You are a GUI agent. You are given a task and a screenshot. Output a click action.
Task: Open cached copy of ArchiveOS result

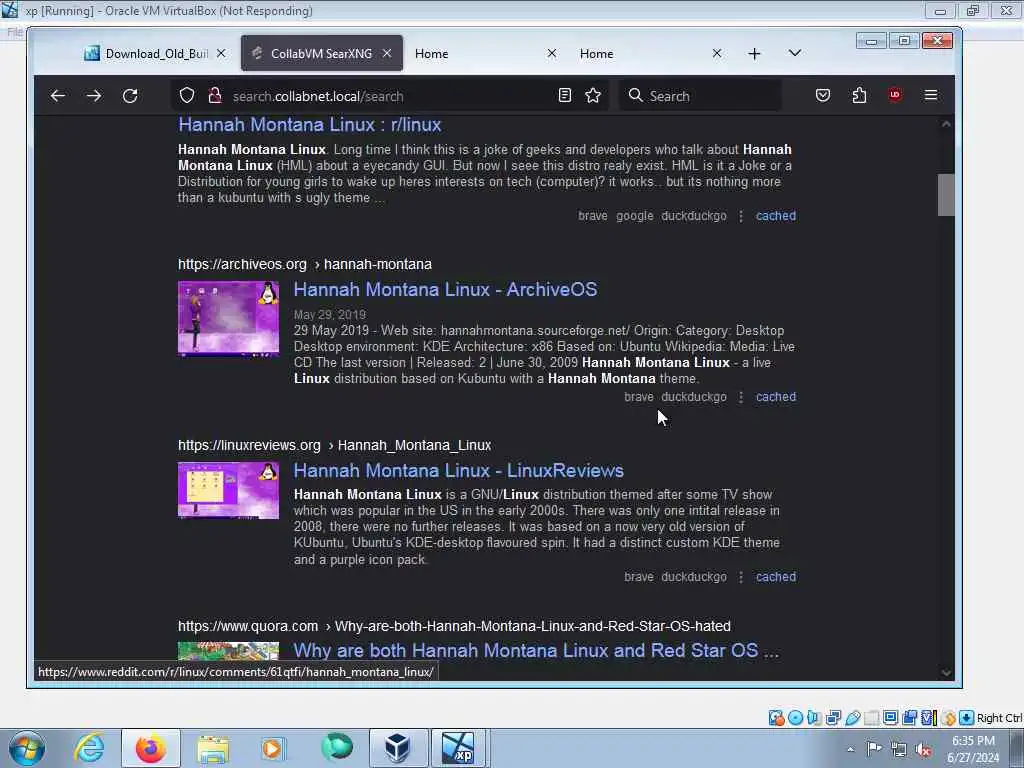(x=776, y=396)
